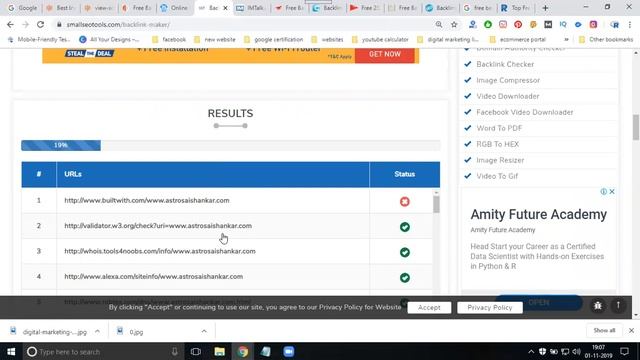Screen dimensions: 640x360
Task: Open Chrome zoom magnifier icon
Action: pos(439,24)
